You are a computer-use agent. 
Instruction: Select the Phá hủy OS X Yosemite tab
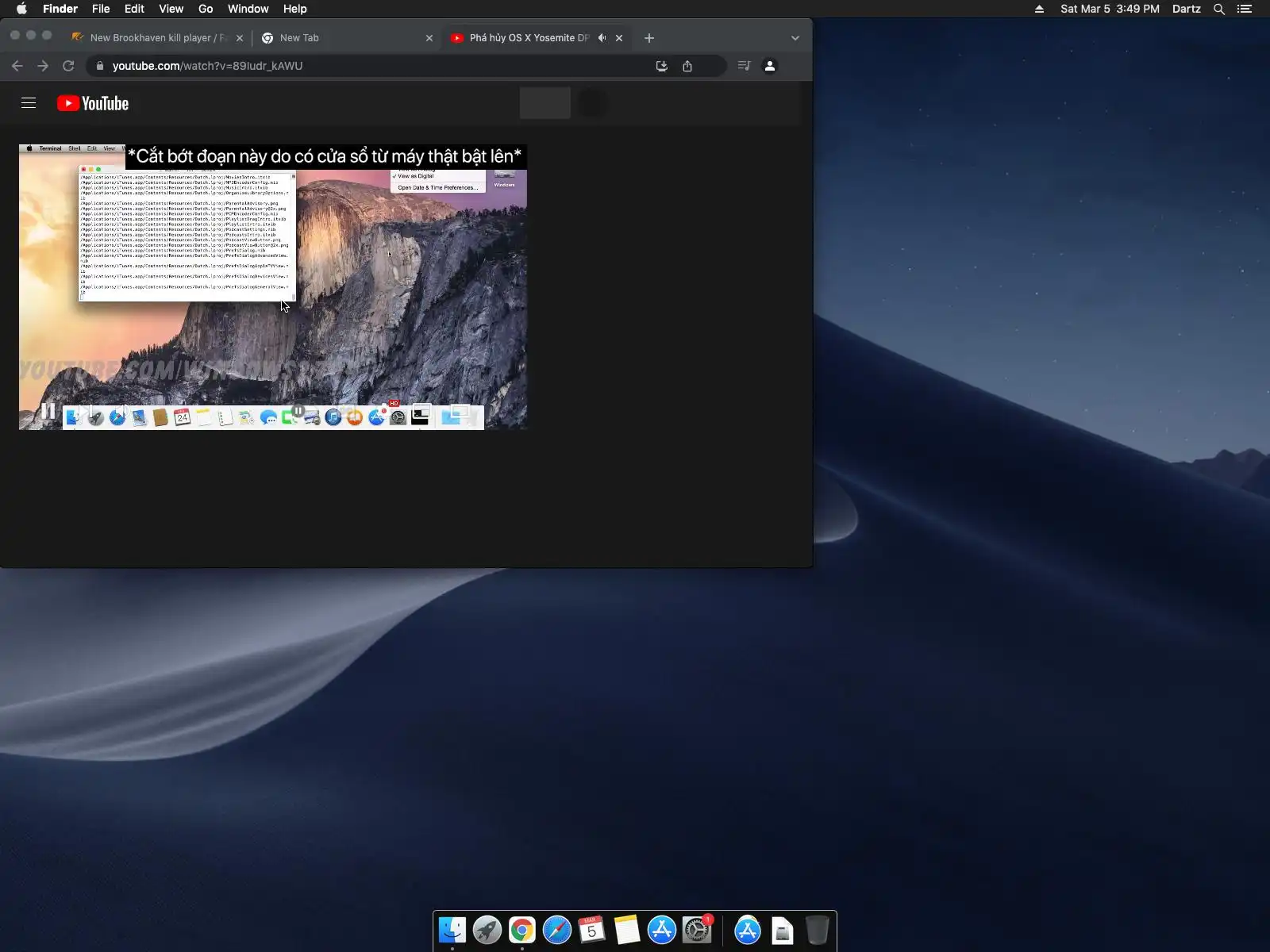537,38
